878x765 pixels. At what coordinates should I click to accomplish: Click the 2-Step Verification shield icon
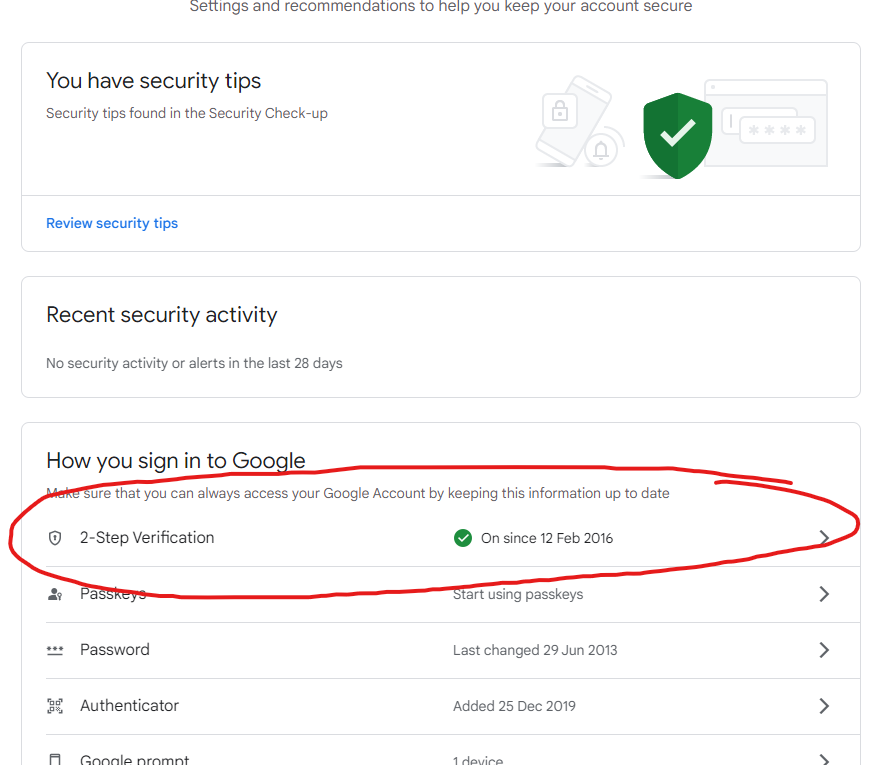(x=55, y=538)
